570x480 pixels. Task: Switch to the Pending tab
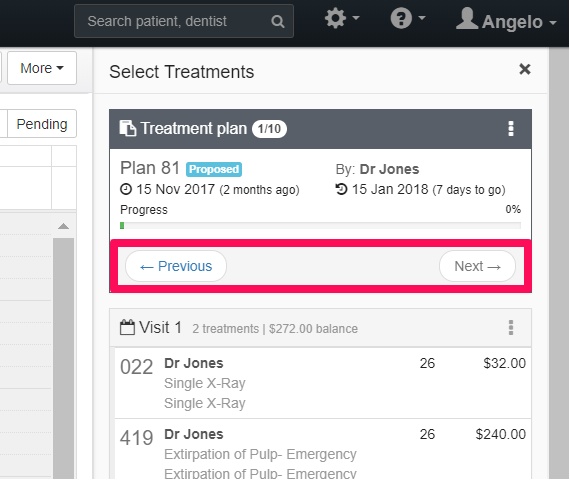pos(42,124)
